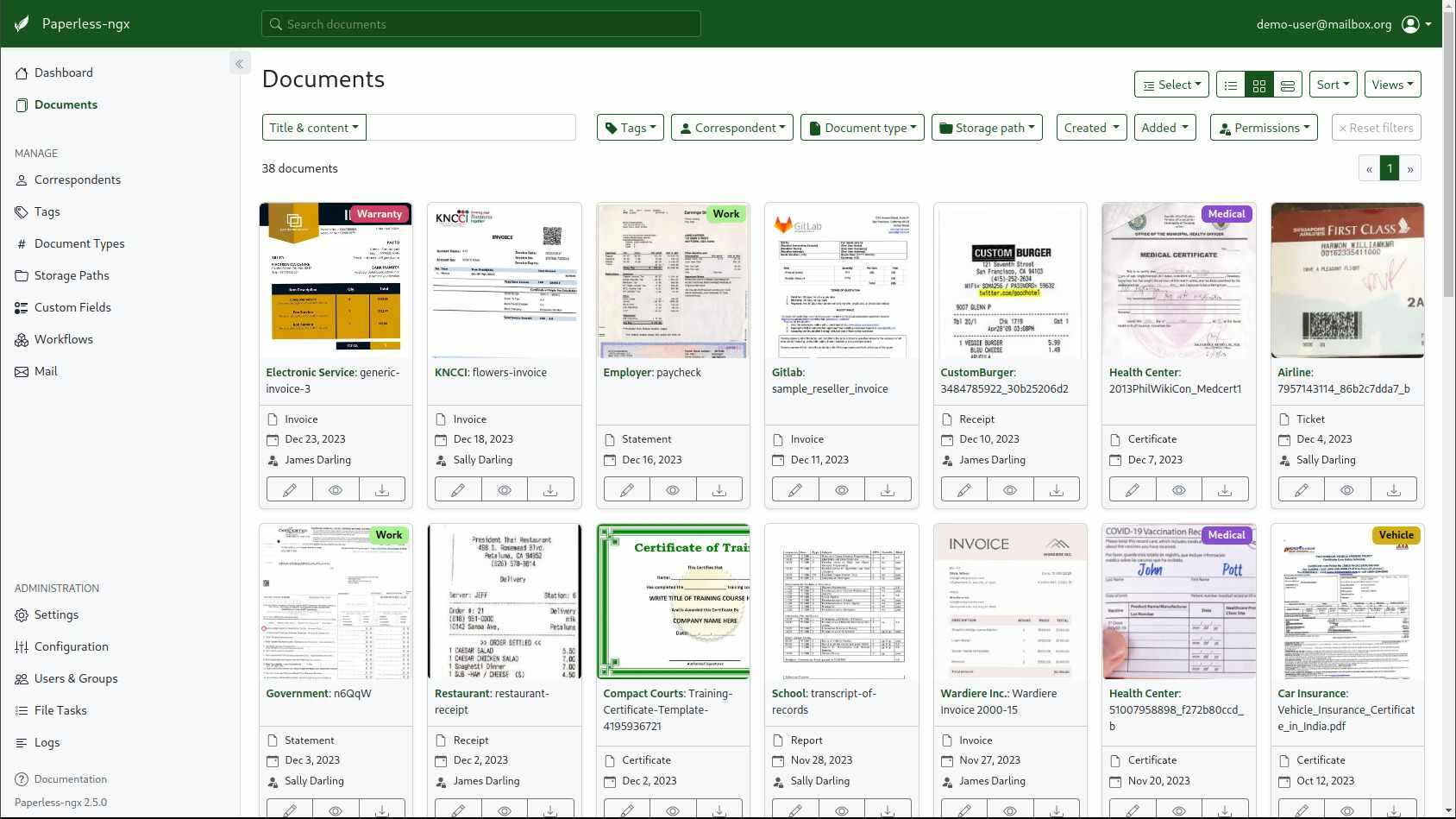Click the download icon on KNCCI flowers-invoice
The width and height of the screenshot is (1456, 819).
(x=550, y=489)
